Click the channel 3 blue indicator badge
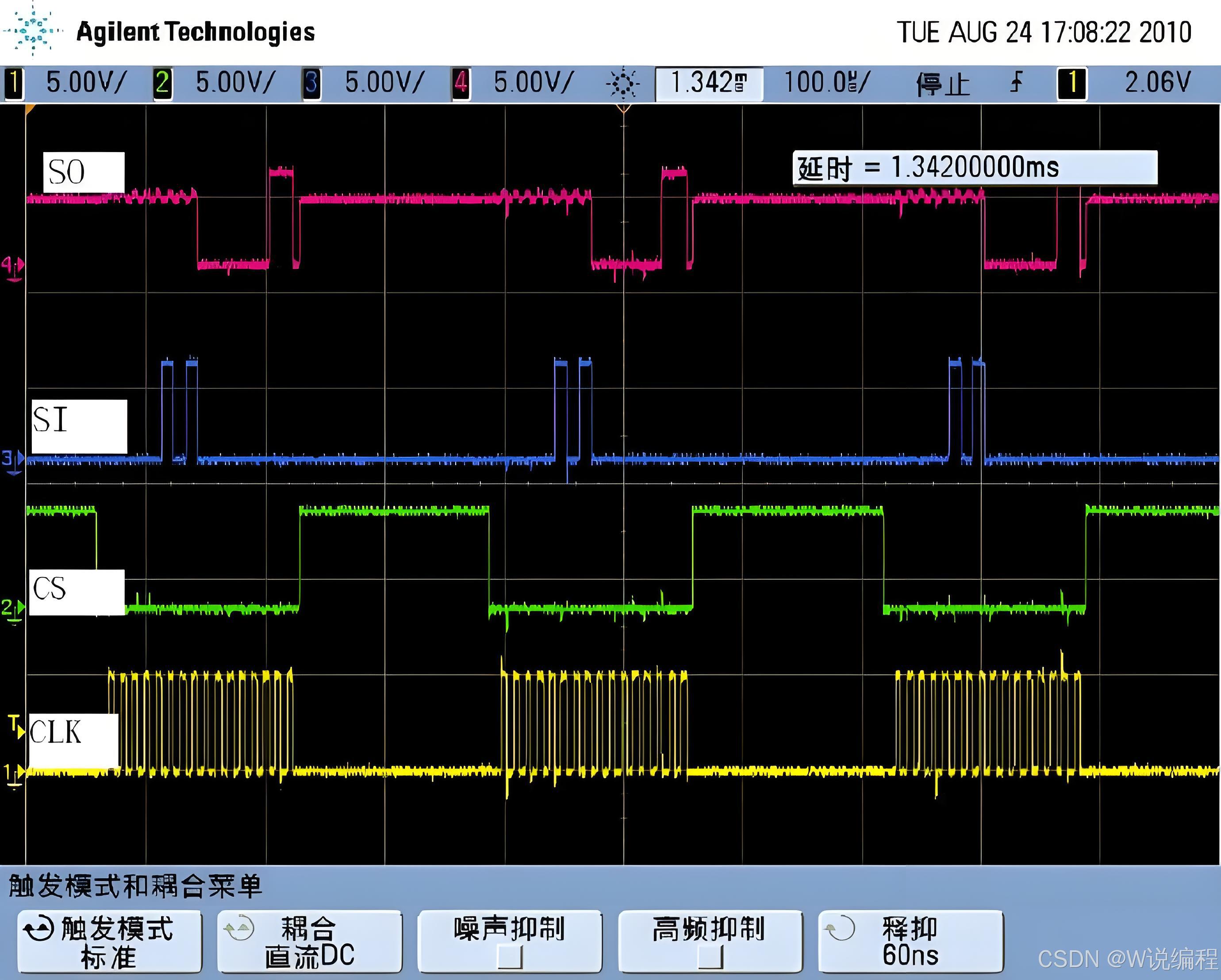The image size is (1221, 980). pyautogui.click(x=311, y=84)
